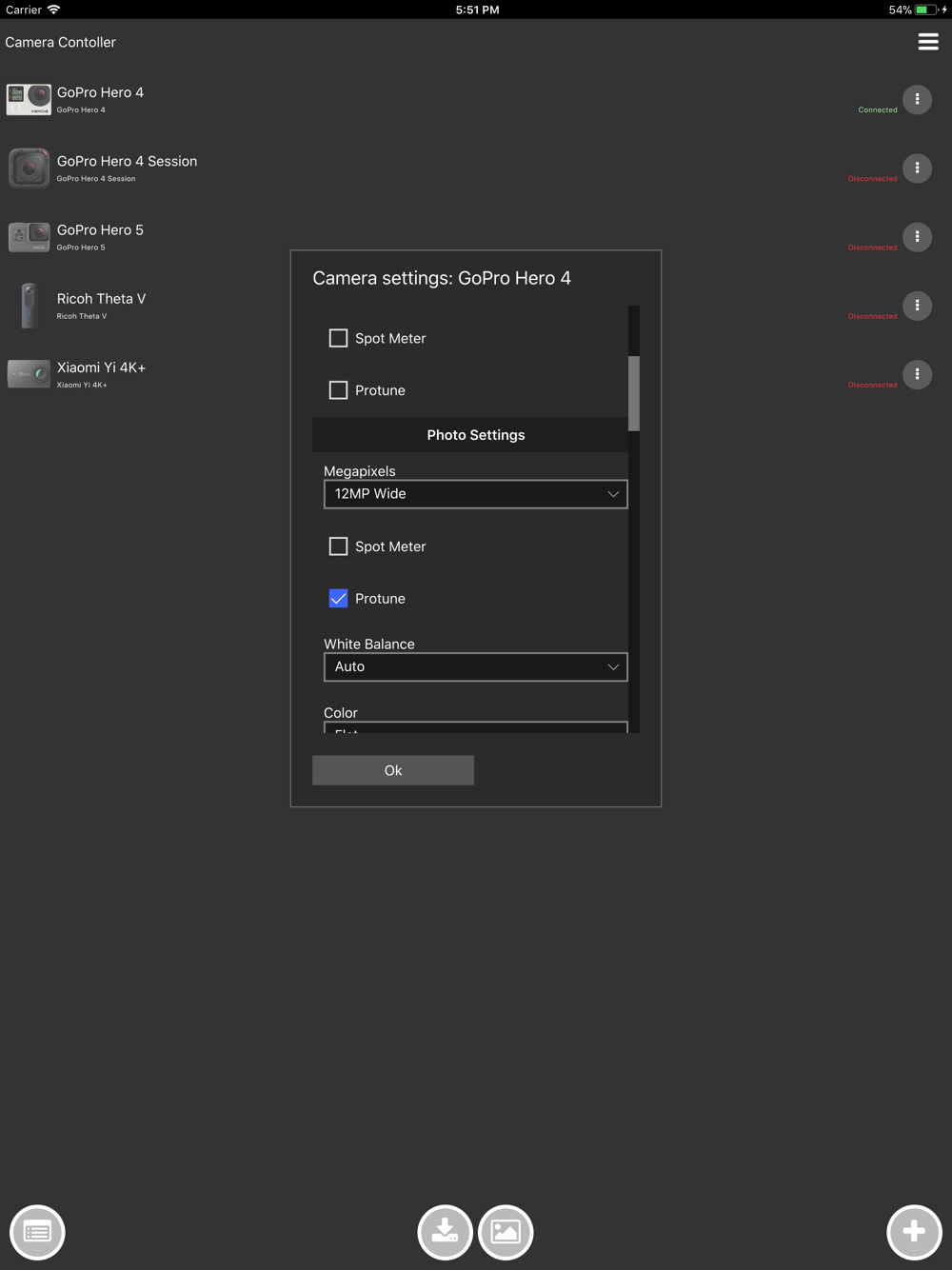The width and height of the screenshot is (952, 1270).
Task: Select the "GoPro Hero 4" camera name
Action: [x=100, y=92]
